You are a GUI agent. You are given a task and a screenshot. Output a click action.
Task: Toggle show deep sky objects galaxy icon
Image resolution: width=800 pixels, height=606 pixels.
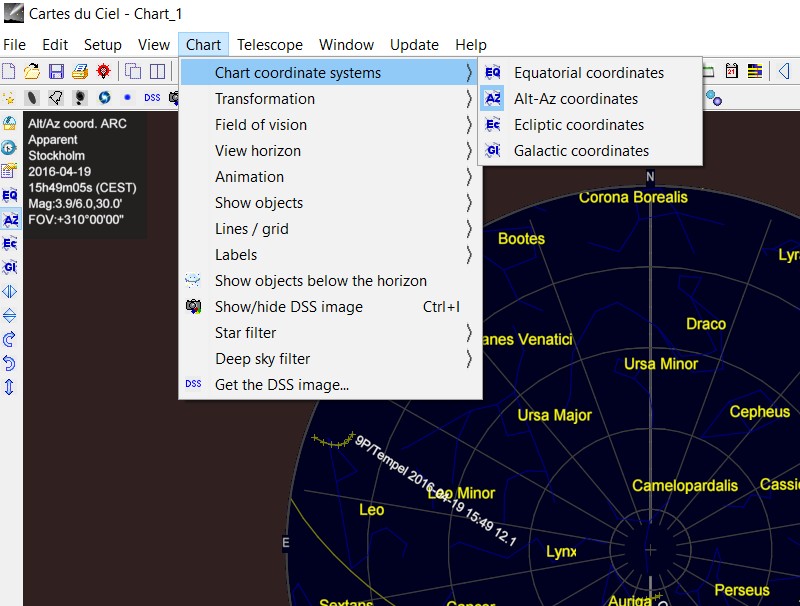(32, 97)
